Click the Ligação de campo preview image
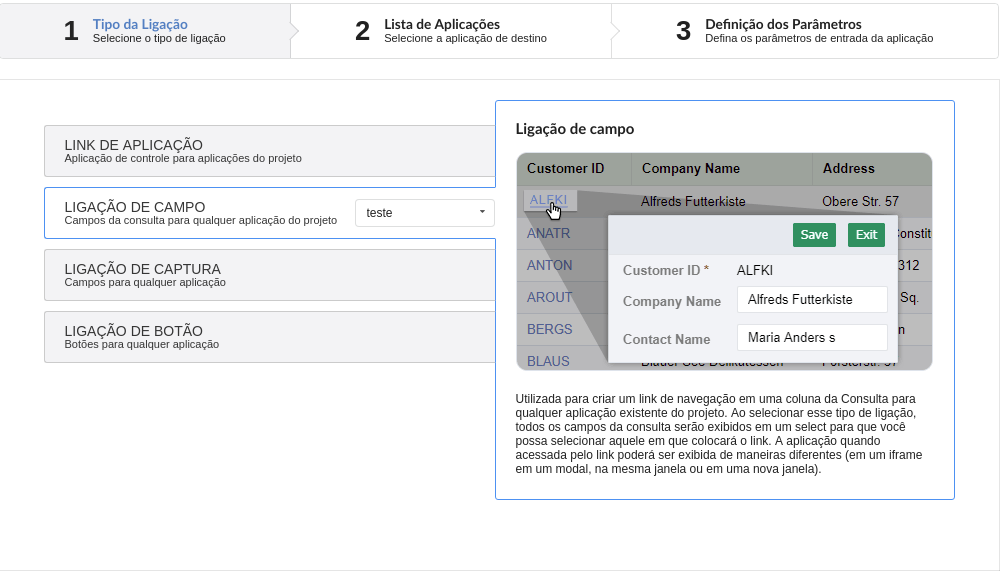The width and height of the screenshot is (1003, 574). coord(724,261)
